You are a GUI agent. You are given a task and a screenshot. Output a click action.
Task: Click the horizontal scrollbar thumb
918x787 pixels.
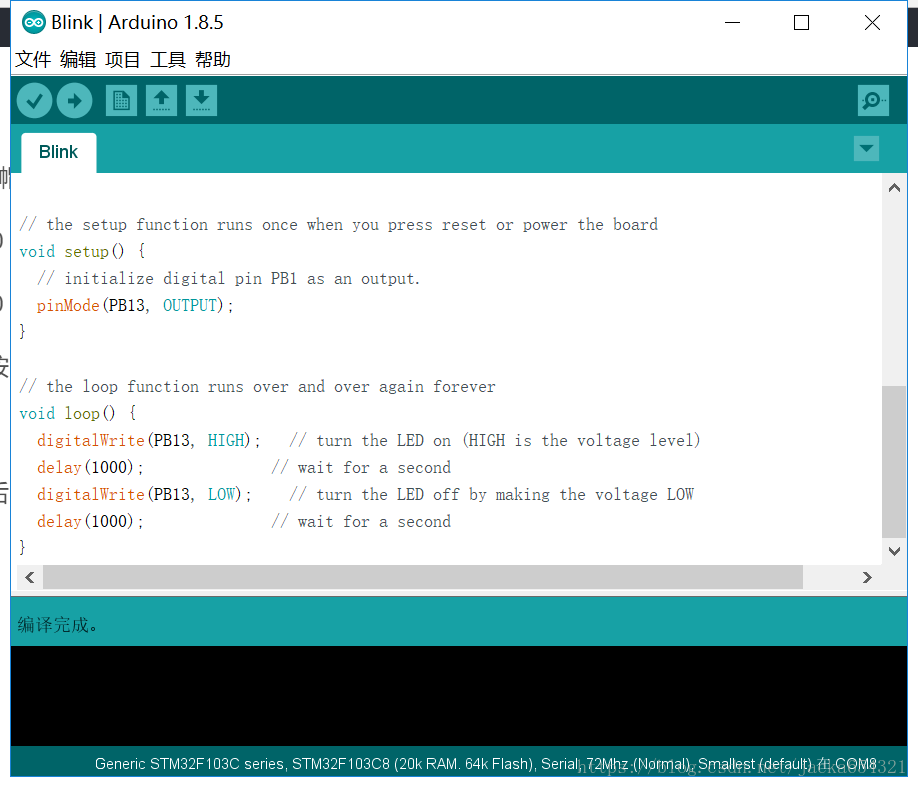(x=423, y=577)
